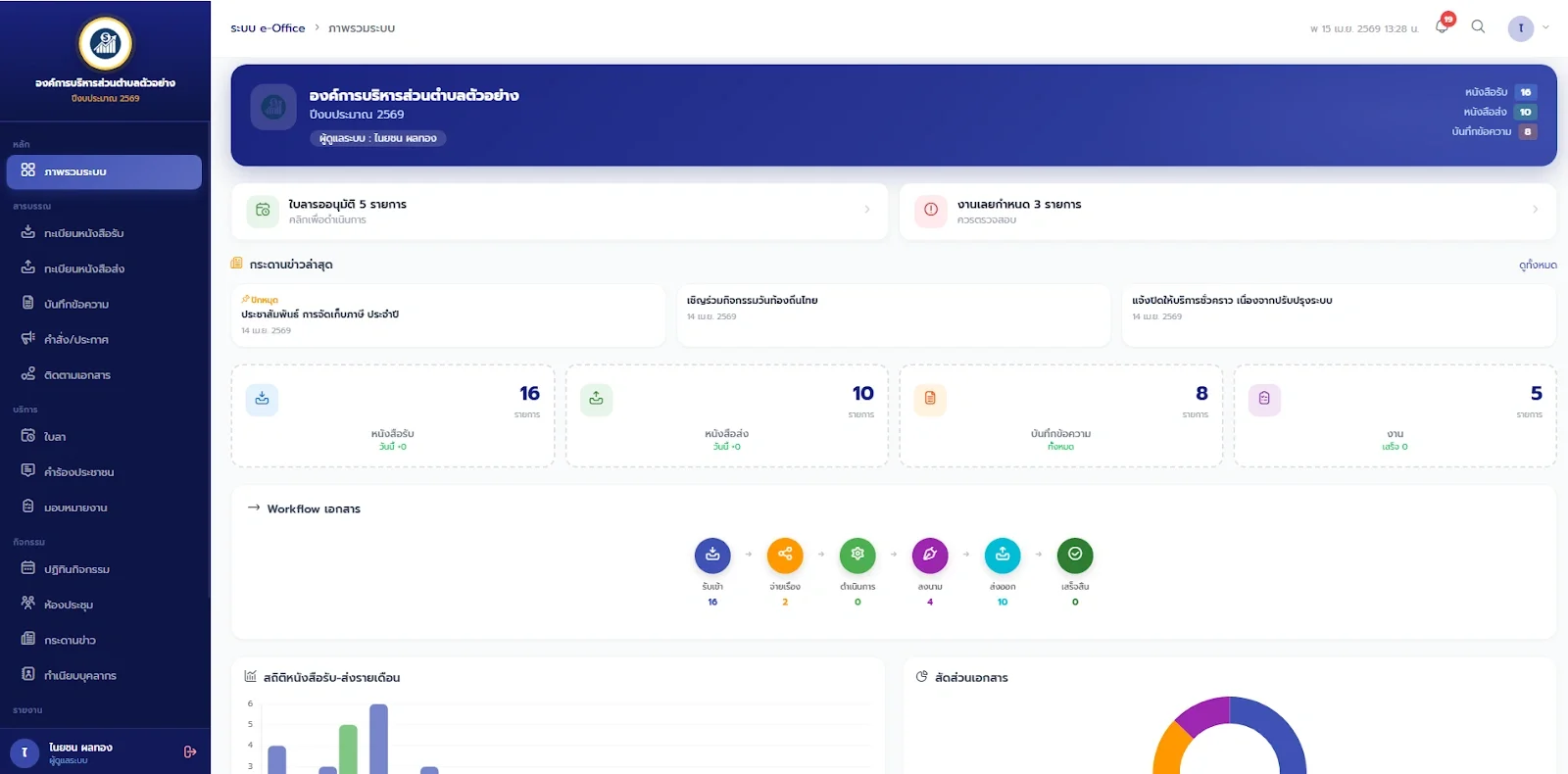Open the notification bell in top bar

[1442, 26]
